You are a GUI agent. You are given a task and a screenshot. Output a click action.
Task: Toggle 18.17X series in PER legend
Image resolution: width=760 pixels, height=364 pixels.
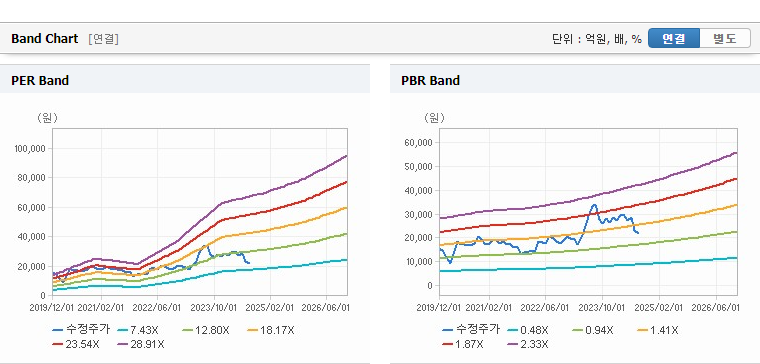(x=271, y=330)
